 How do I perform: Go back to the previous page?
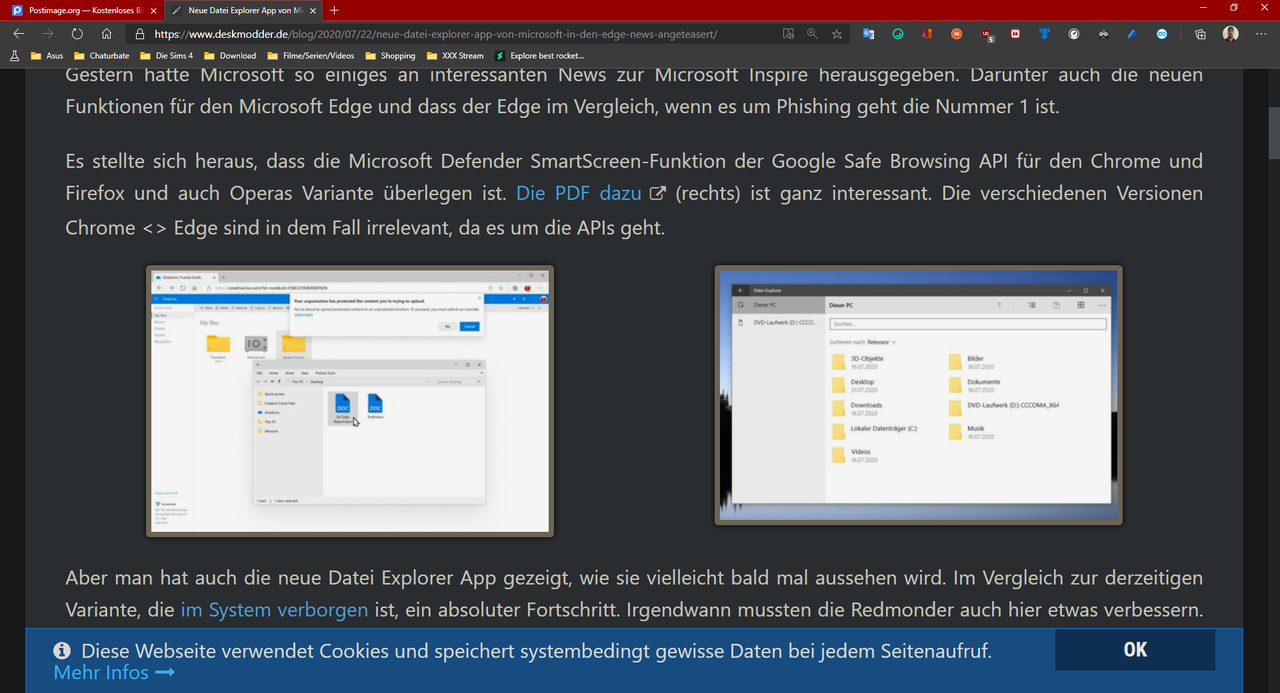19,33
